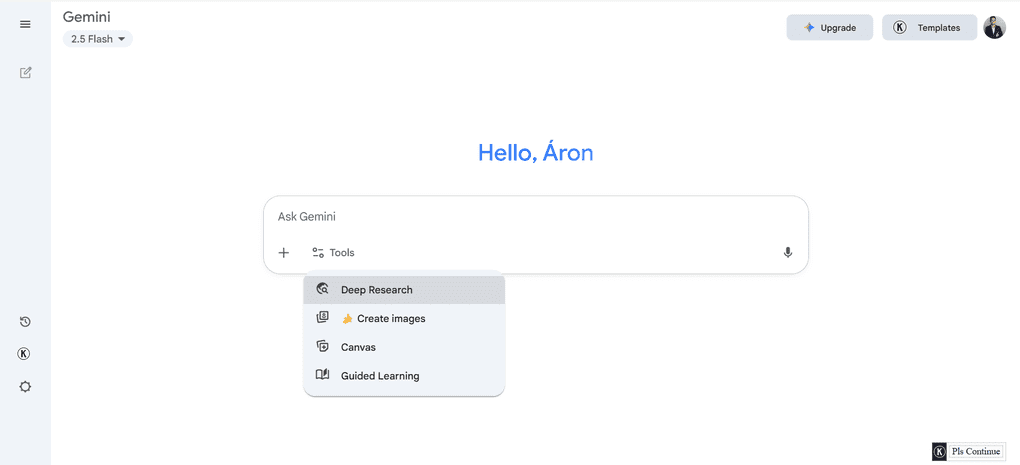Open settings gear icon in sidebar

[25, 386]
